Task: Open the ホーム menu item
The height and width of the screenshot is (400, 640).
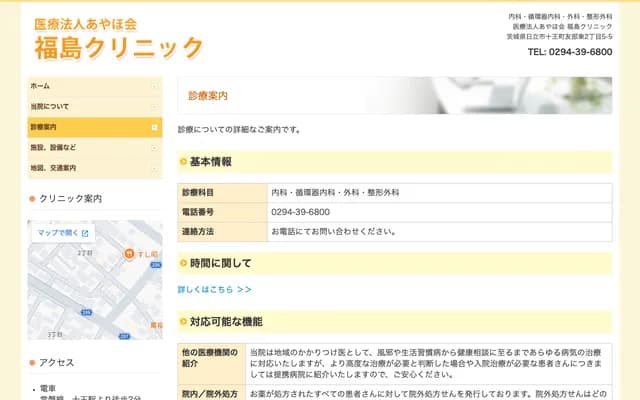Action: point(41,87)
